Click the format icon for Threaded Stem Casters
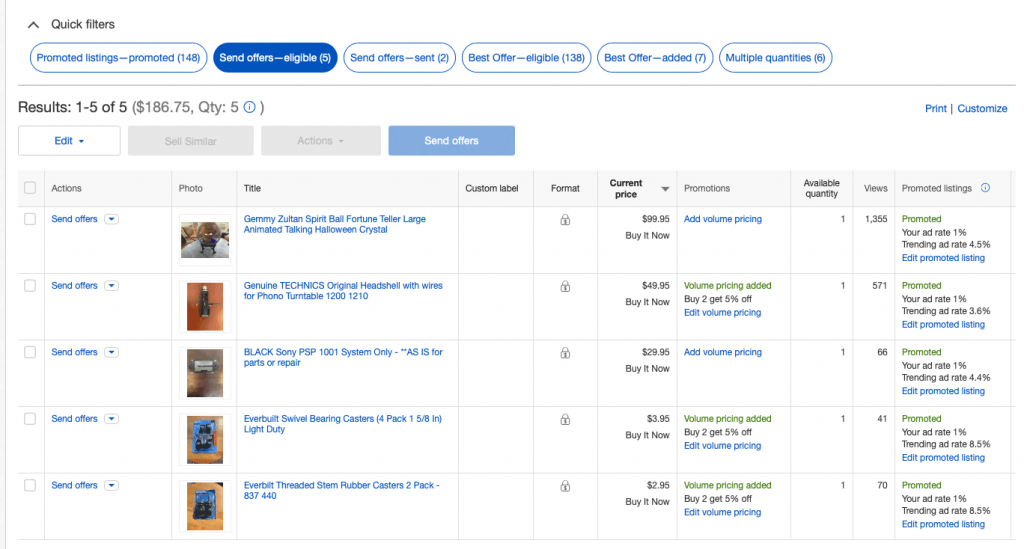The image size is (1024, 549). 565,486
